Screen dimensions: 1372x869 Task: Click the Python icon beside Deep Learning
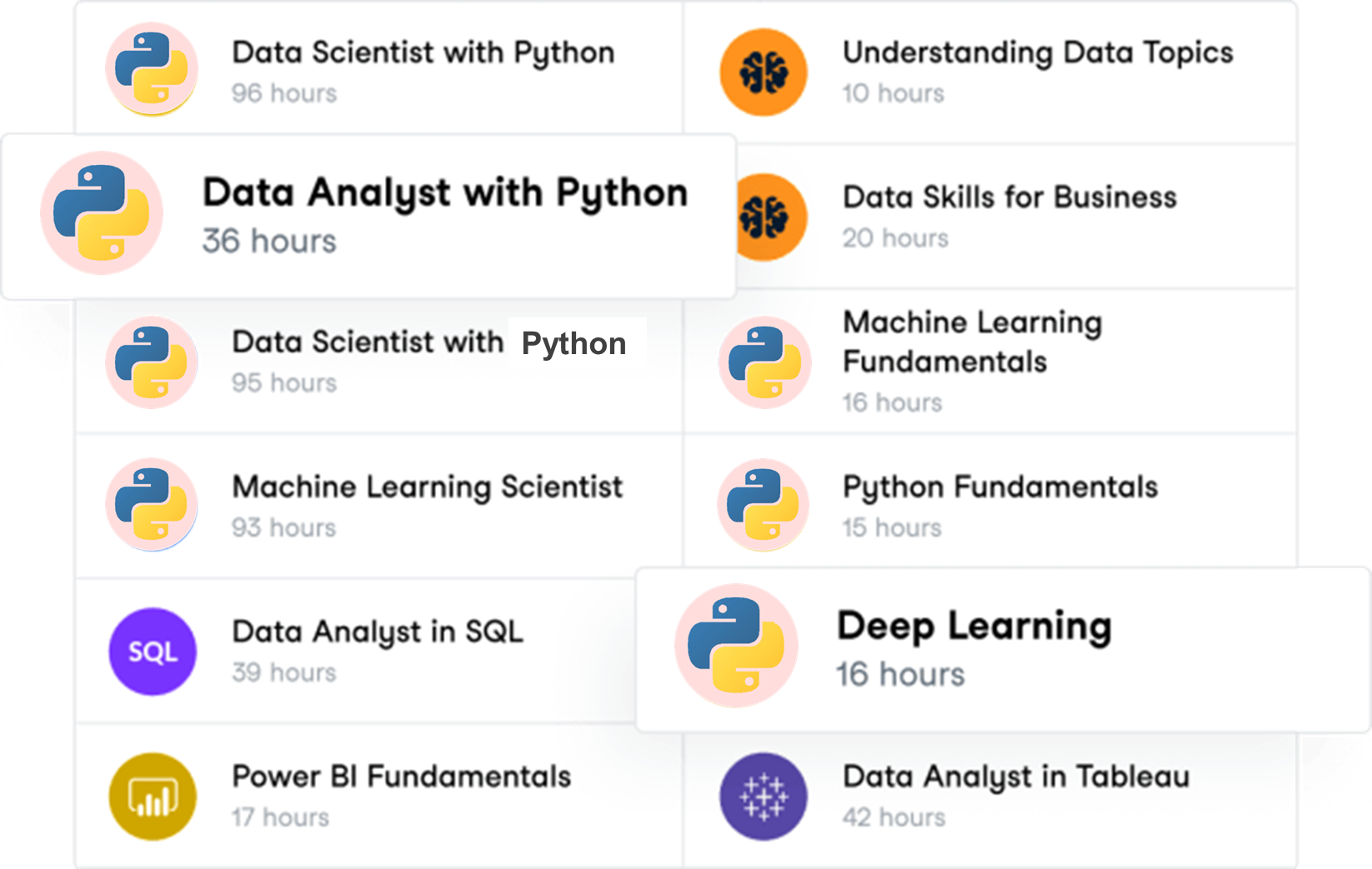pyautogui.click(x=736, y=646)
